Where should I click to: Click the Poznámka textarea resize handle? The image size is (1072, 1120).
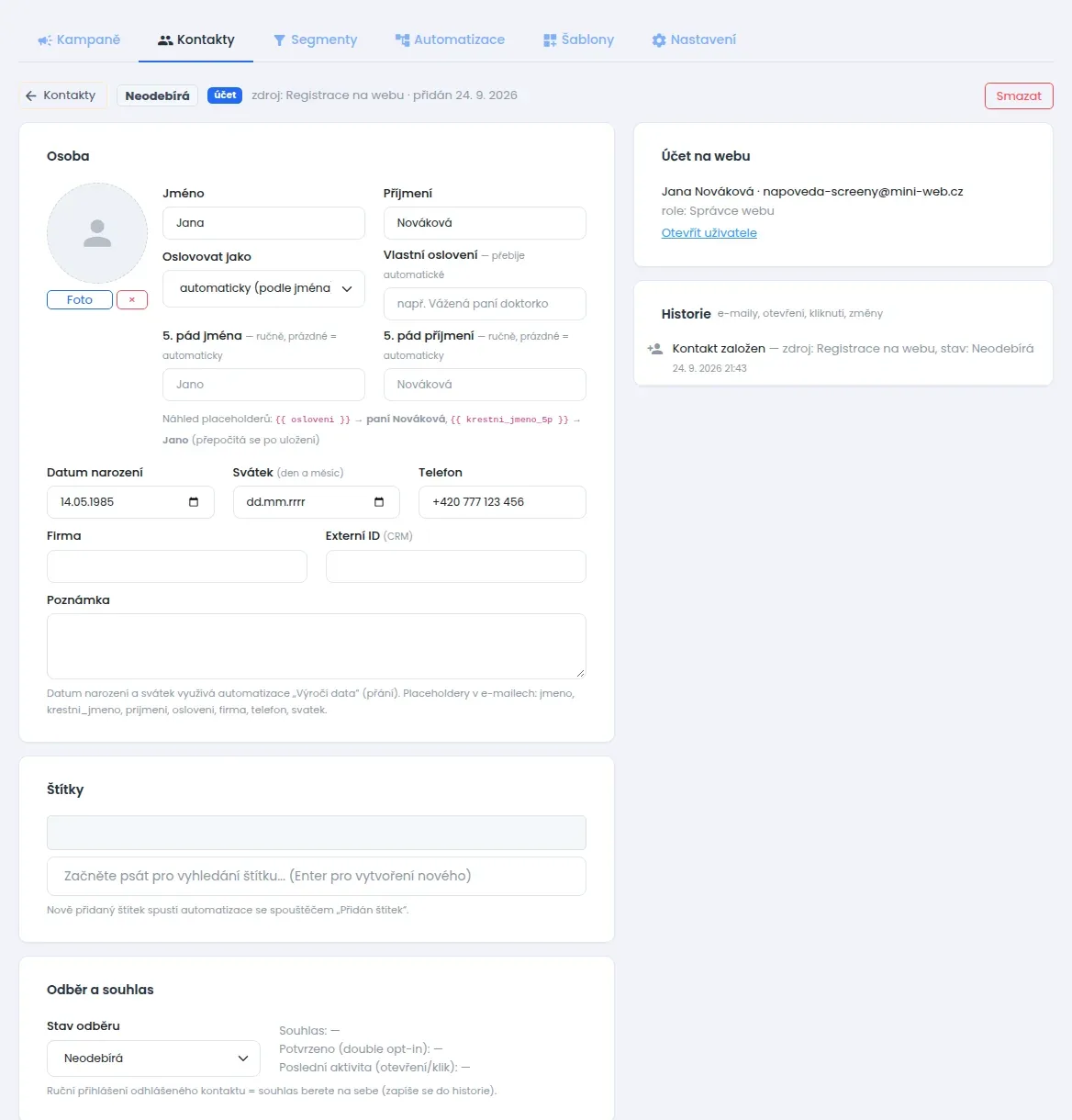[580, 673]
